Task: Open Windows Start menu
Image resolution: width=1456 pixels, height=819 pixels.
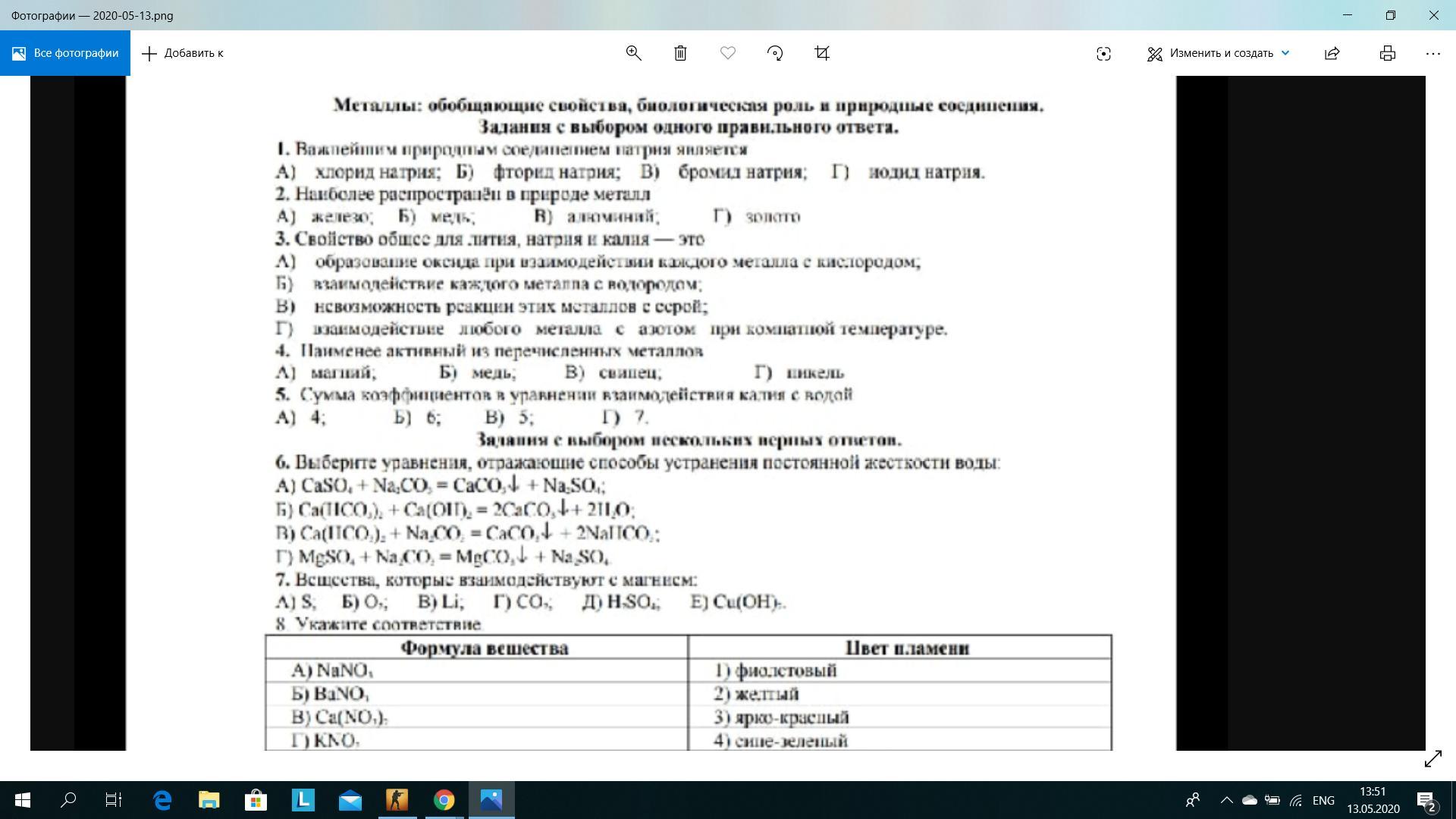Action: [x=22, y=800]
